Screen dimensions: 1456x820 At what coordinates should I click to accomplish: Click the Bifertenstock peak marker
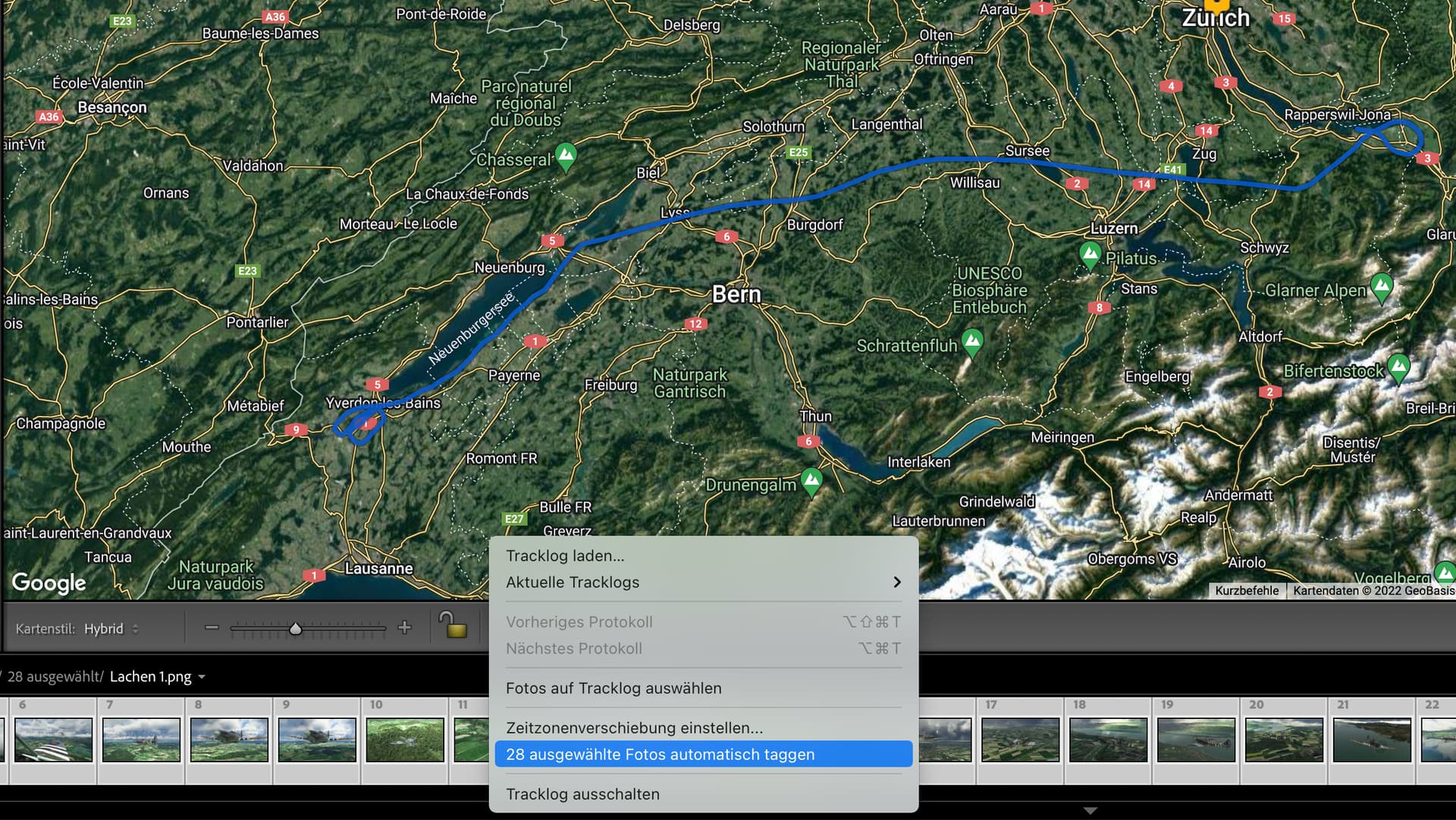tap(1398, 367)
